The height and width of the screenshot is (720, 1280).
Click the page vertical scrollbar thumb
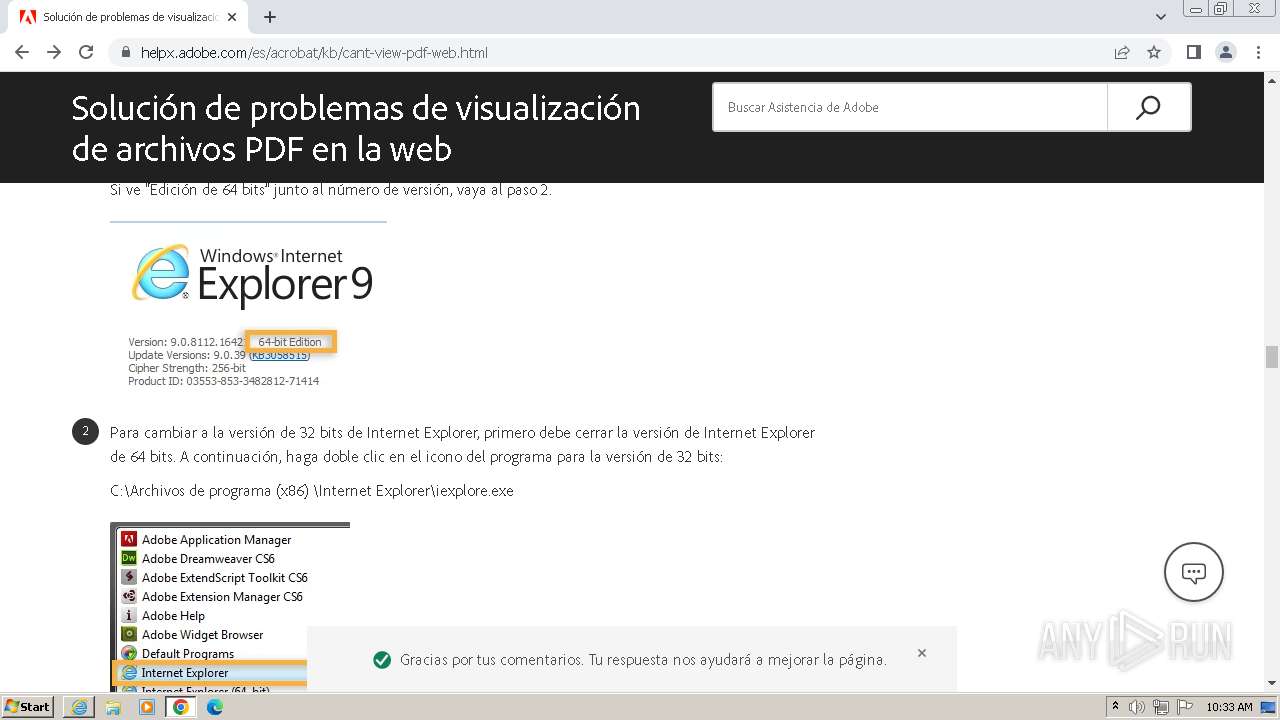(x=1272, y=357)
